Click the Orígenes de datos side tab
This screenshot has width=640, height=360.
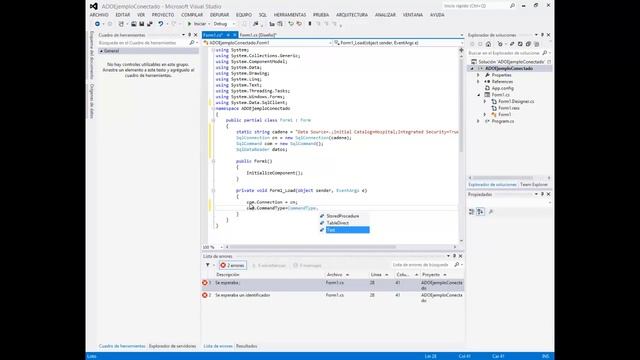coord(91,101)
